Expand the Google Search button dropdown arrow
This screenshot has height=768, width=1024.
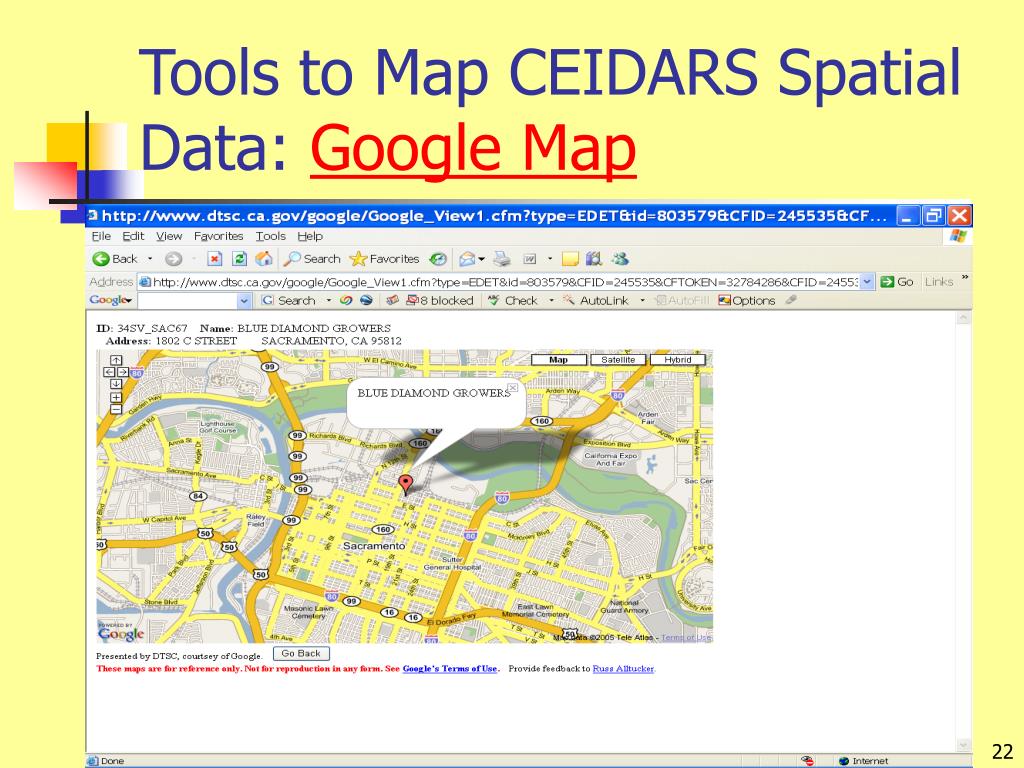click(x=328, y=300)
